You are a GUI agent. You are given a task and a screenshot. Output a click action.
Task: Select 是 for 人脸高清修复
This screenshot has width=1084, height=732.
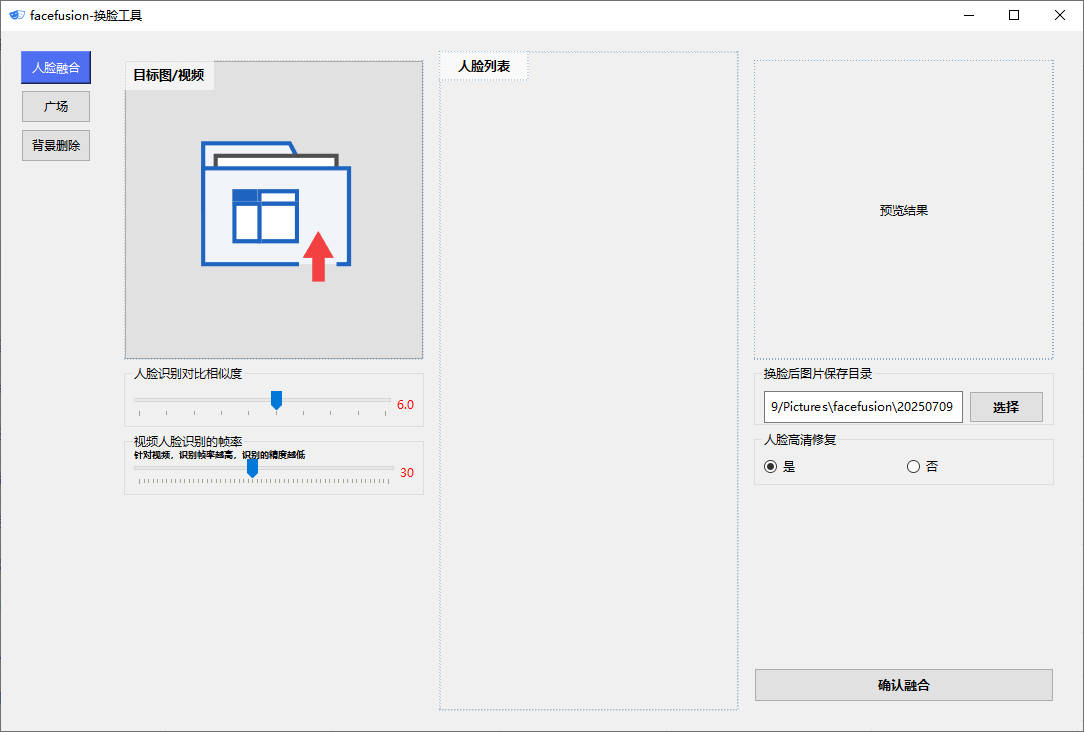click(x=780, y=467)
